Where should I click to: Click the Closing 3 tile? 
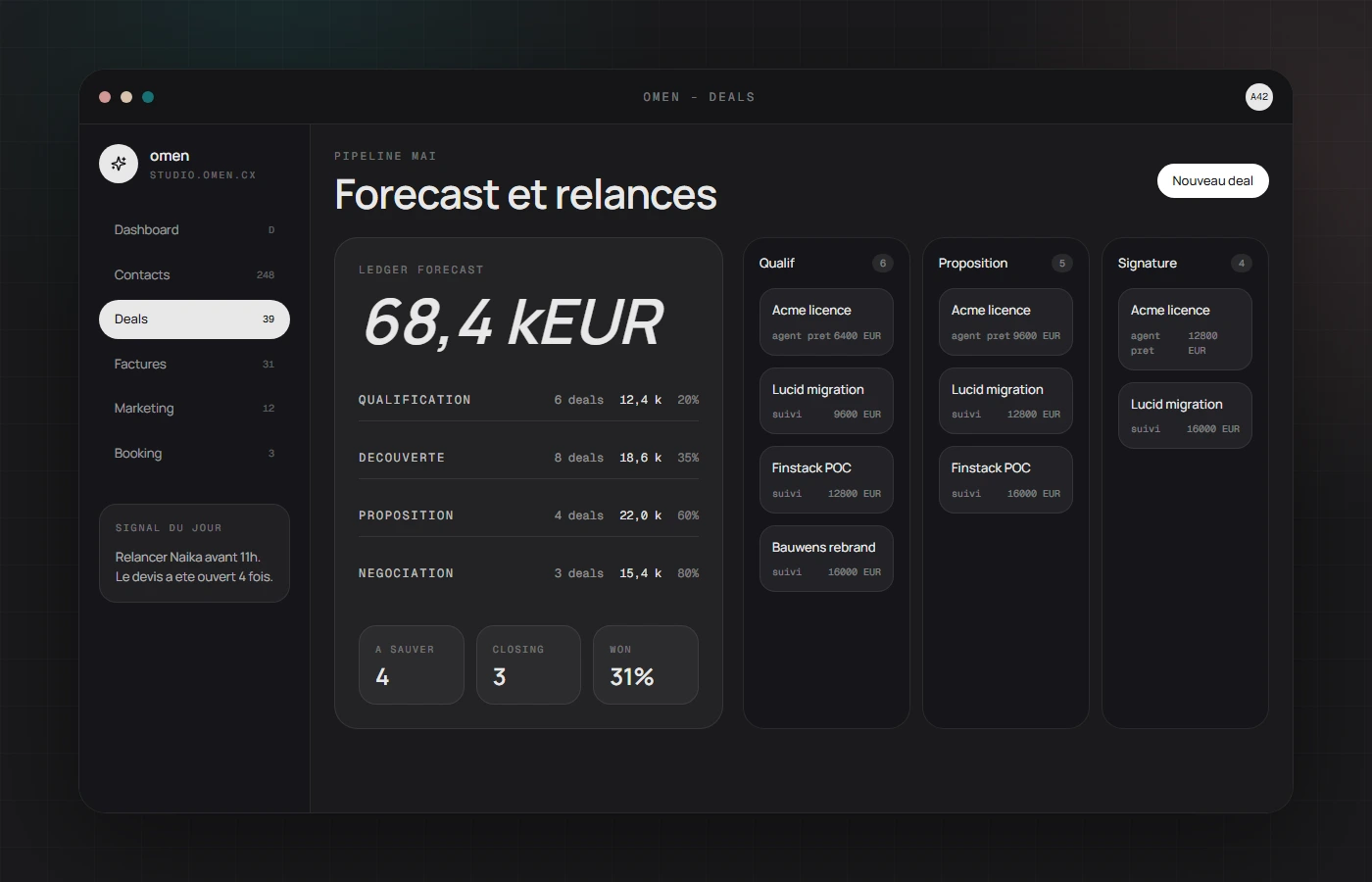[x=528, y=664]
